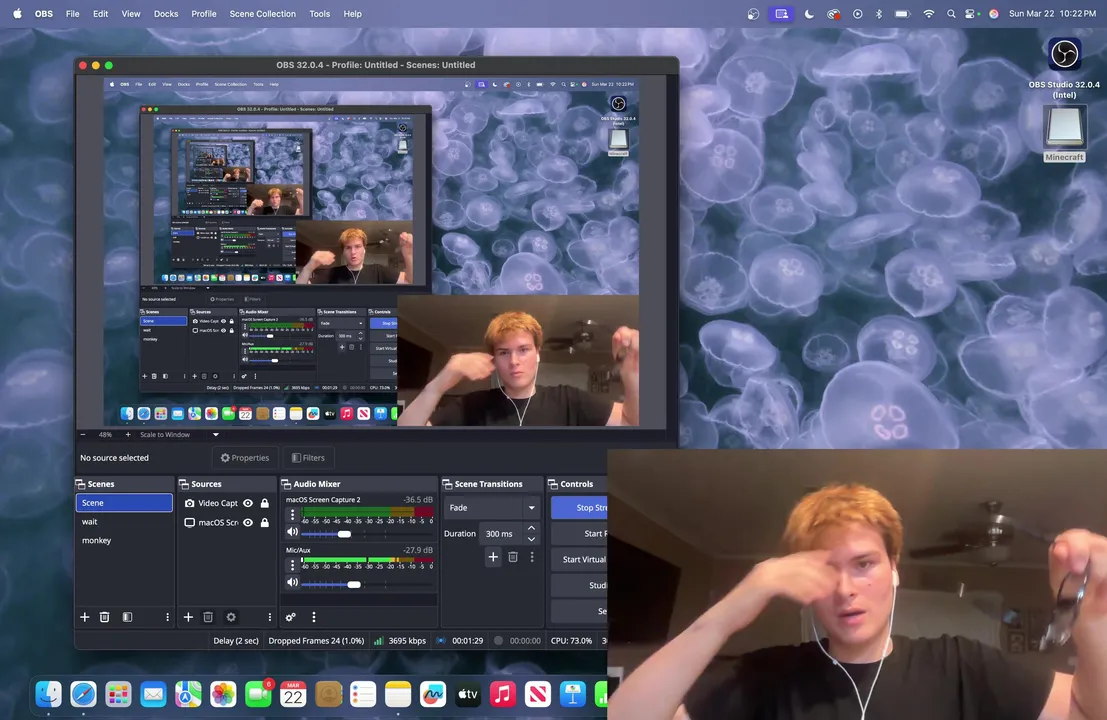Click Filters button in source toolbar

click(x=309, y=457)
